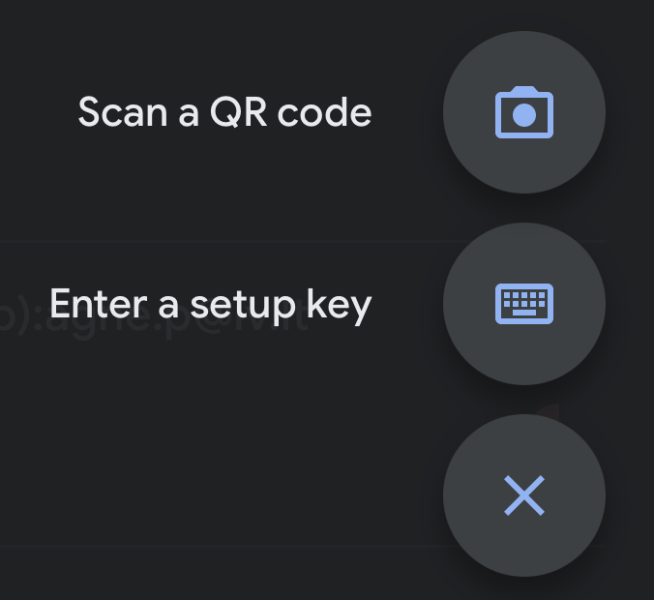The height and width of the screenshot is (600, 654).
Task: Tap the camera icon
Action: (524, 112)
